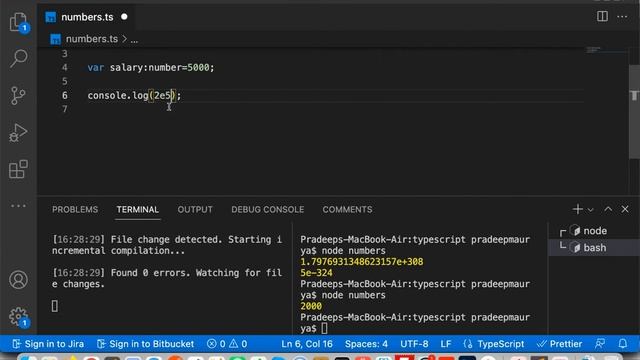This screenshot has height=360, width=640.
Task: Open the Explorer view in activity bar
Action: pos(18,22)
